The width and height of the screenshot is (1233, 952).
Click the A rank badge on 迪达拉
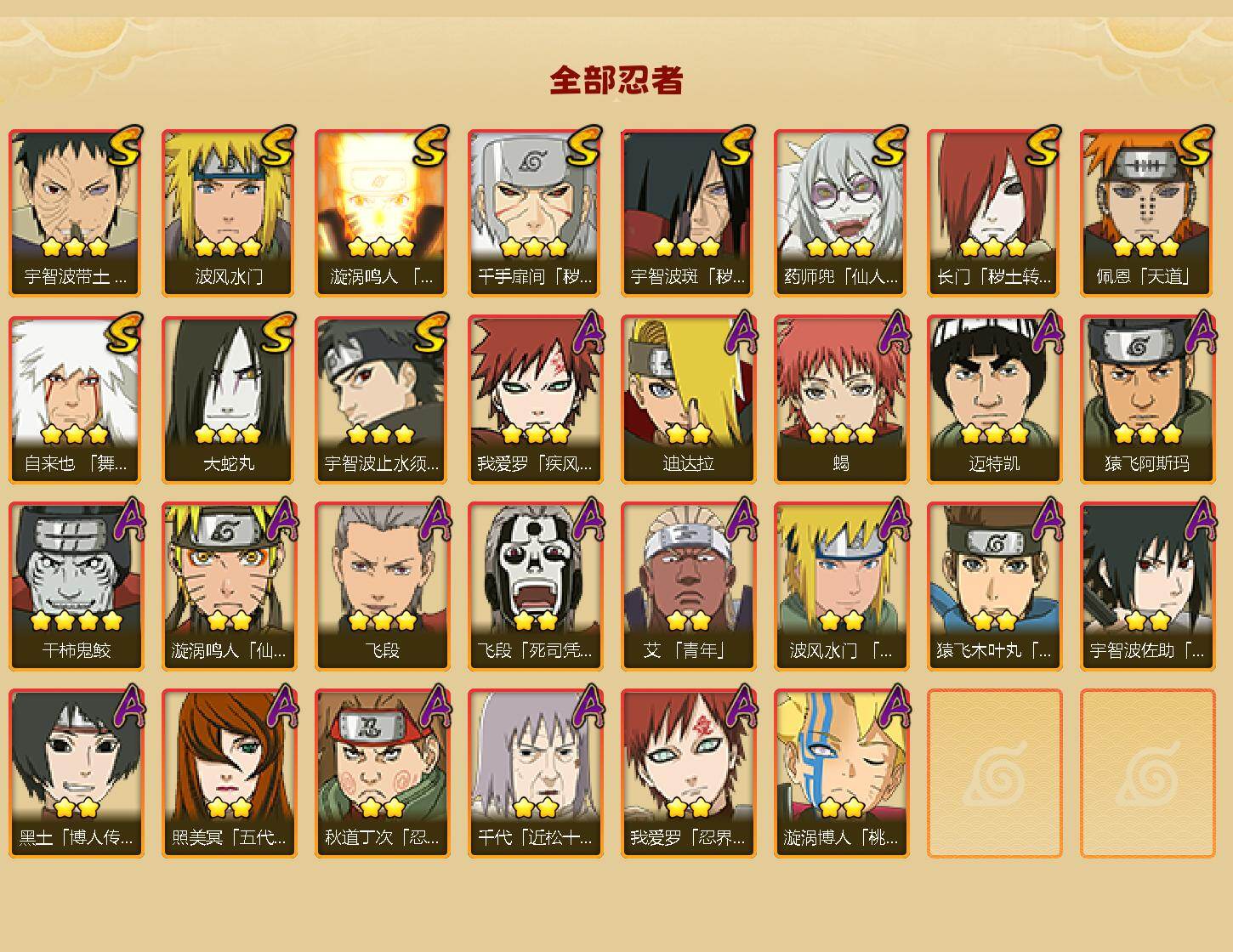coord(740,332)
